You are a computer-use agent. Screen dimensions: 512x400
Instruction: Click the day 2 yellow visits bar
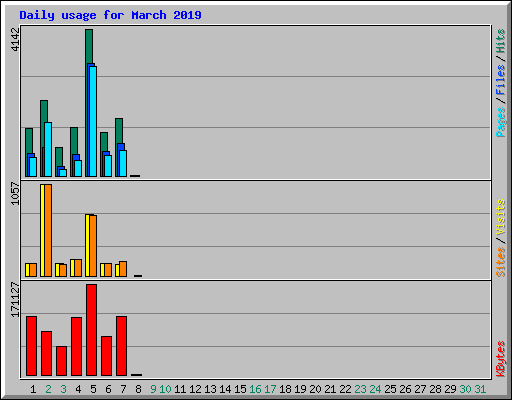(x=42, y=230)
